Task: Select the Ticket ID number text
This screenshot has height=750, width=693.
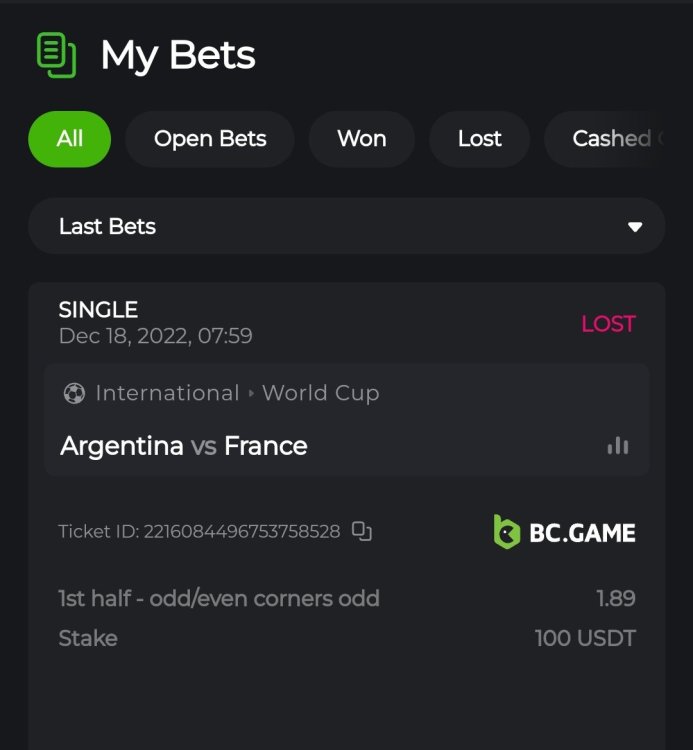Action: coord(242,531)
